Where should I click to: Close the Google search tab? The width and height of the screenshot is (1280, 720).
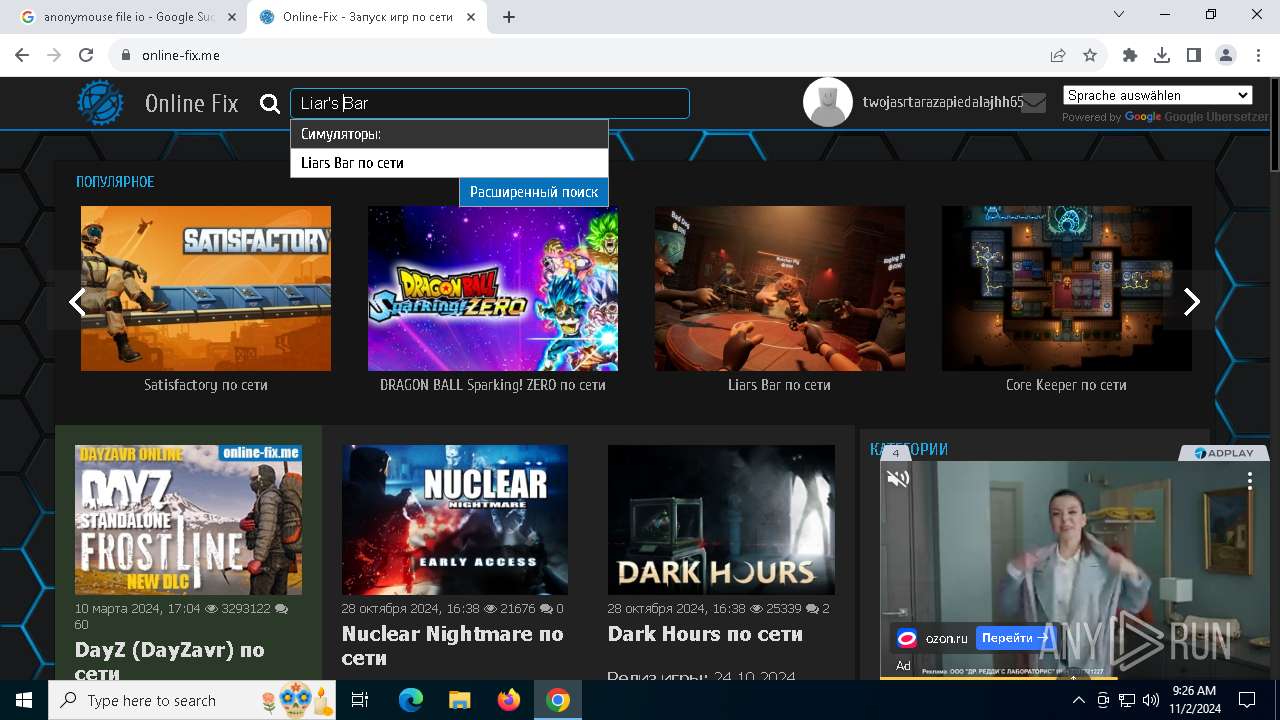230,17
